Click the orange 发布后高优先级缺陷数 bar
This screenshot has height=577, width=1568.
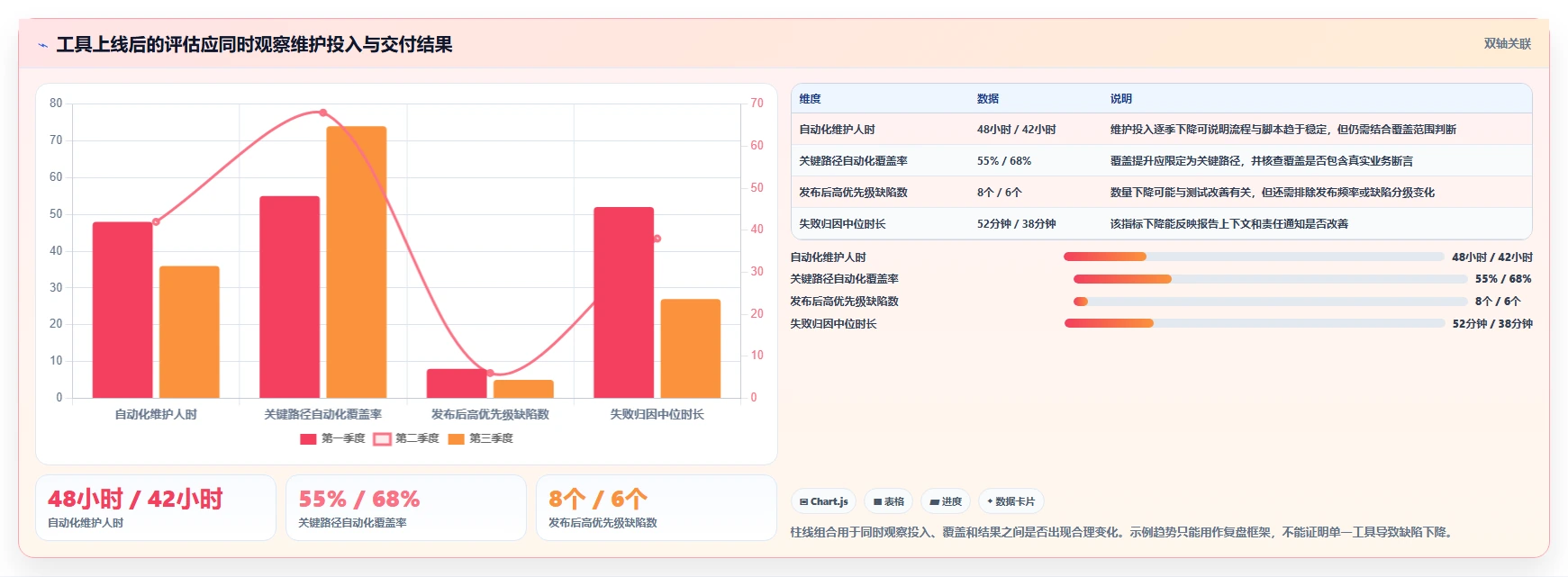tap(523, 389)
